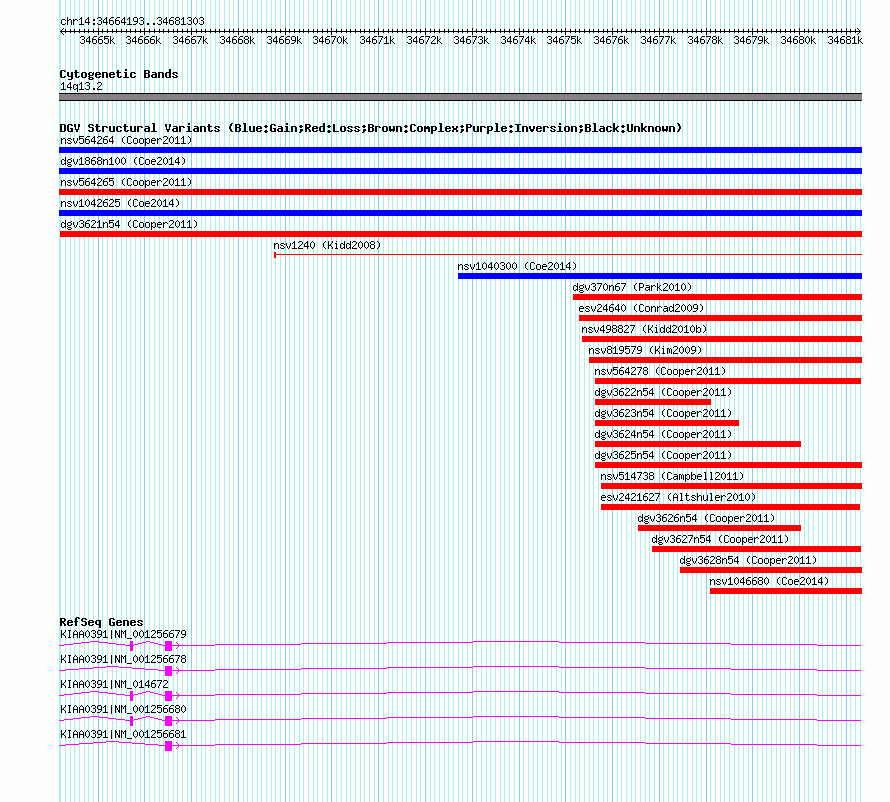
Task: Select the dgv1868n100 (Coe2014) variant label
Action: (123, 161)
